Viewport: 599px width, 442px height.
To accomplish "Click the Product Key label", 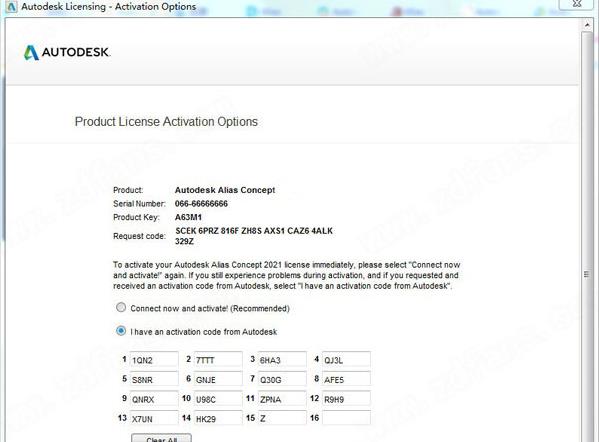I will (x=136, y=217).
